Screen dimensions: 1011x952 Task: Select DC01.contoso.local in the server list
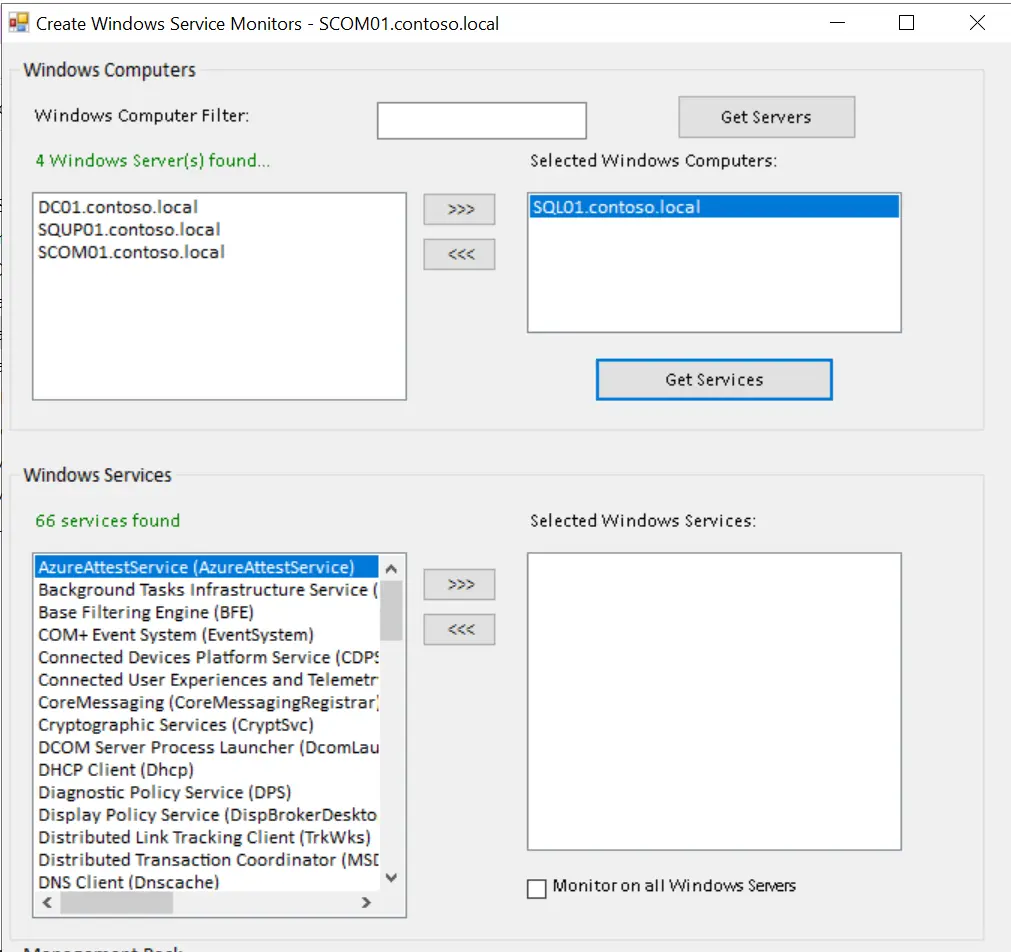click(x=118, y=208)
